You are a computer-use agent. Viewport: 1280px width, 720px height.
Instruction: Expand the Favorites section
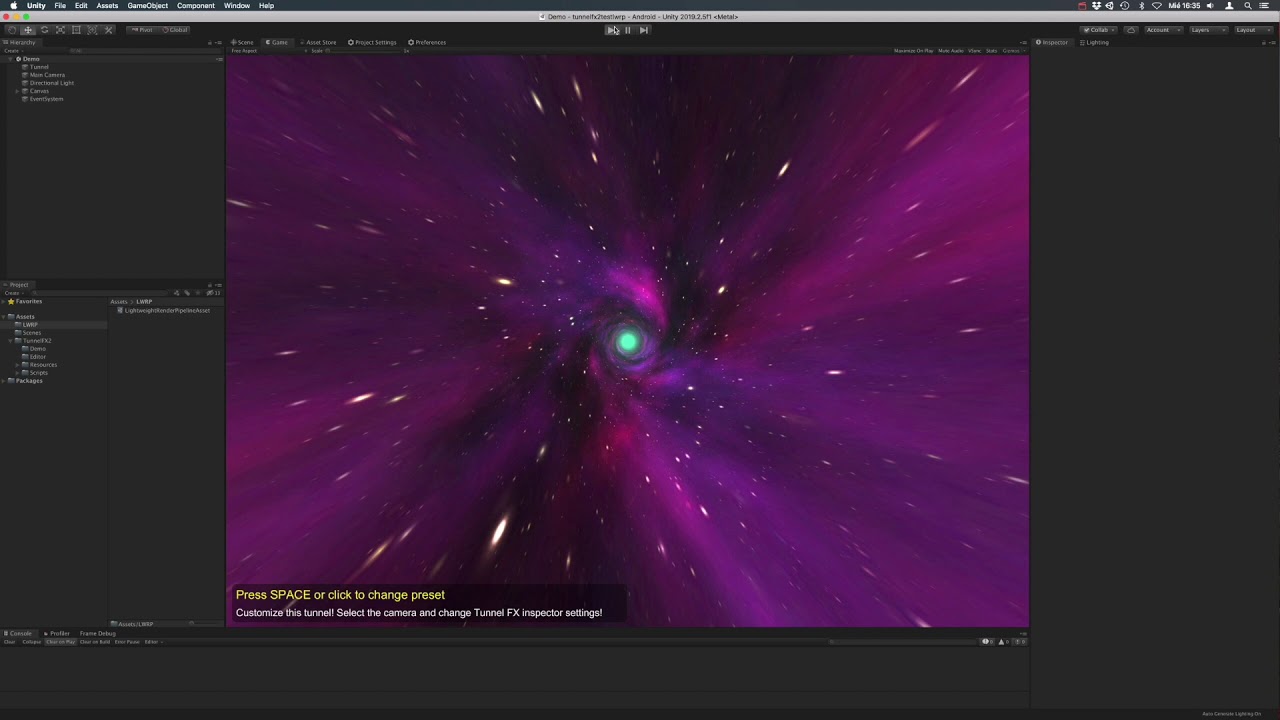[4, 301]
